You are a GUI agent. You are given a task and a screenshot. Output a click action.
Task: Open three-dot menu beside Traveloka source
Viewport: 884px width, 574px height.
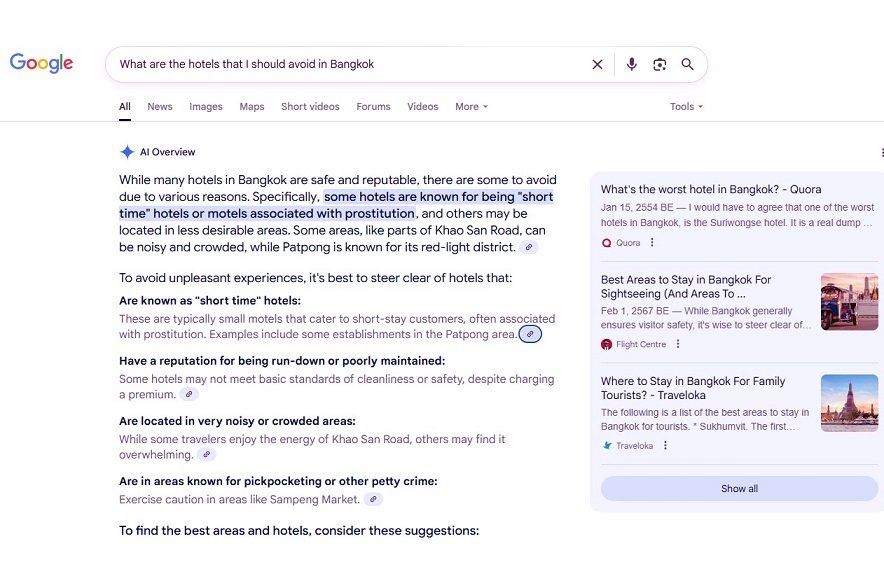665,446
